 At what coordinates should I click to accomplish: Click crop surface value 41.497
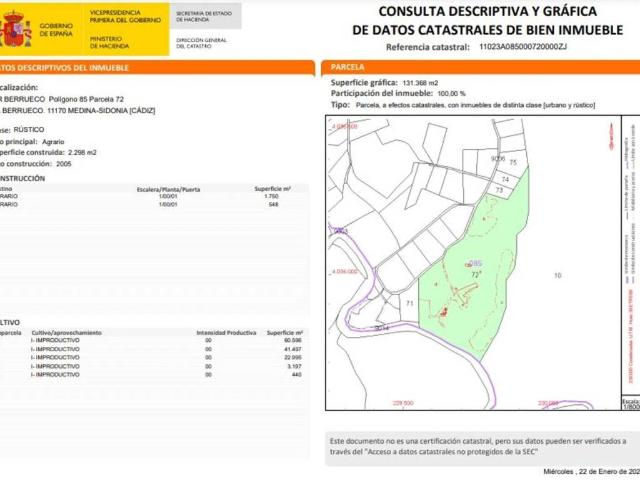[x=293, y=349]
